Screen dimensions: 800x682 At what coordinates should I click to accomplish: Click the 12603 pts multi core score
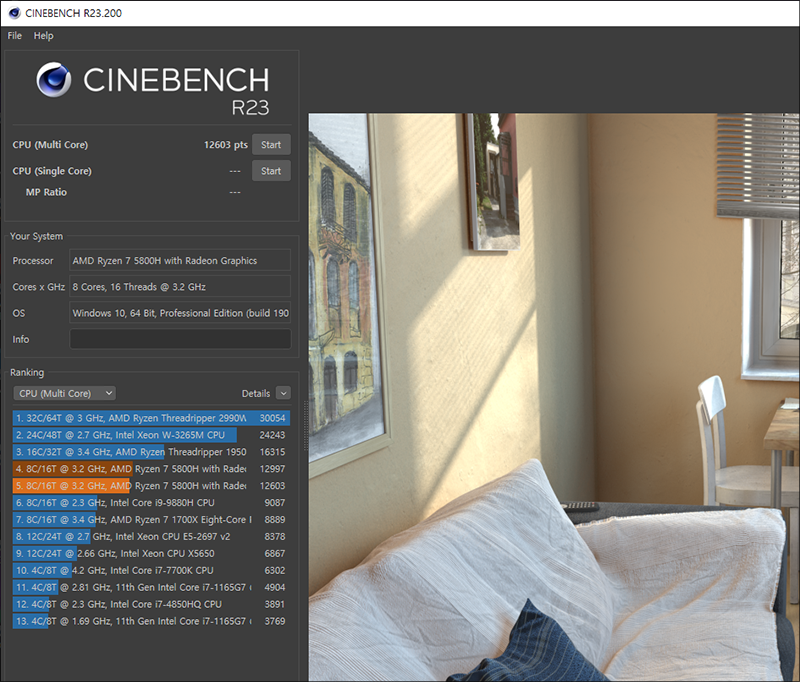click(226, 145)
